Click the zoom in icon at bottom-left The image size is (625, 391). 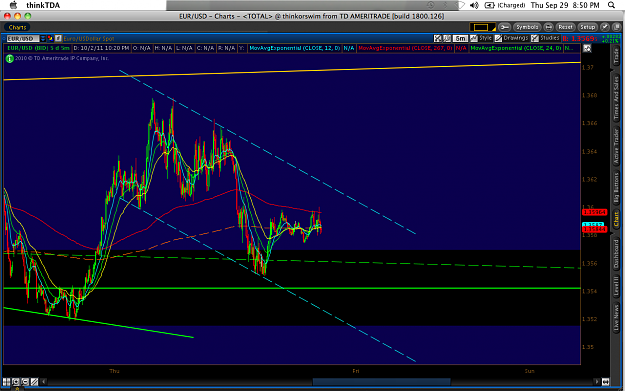[x=16, y=382]
